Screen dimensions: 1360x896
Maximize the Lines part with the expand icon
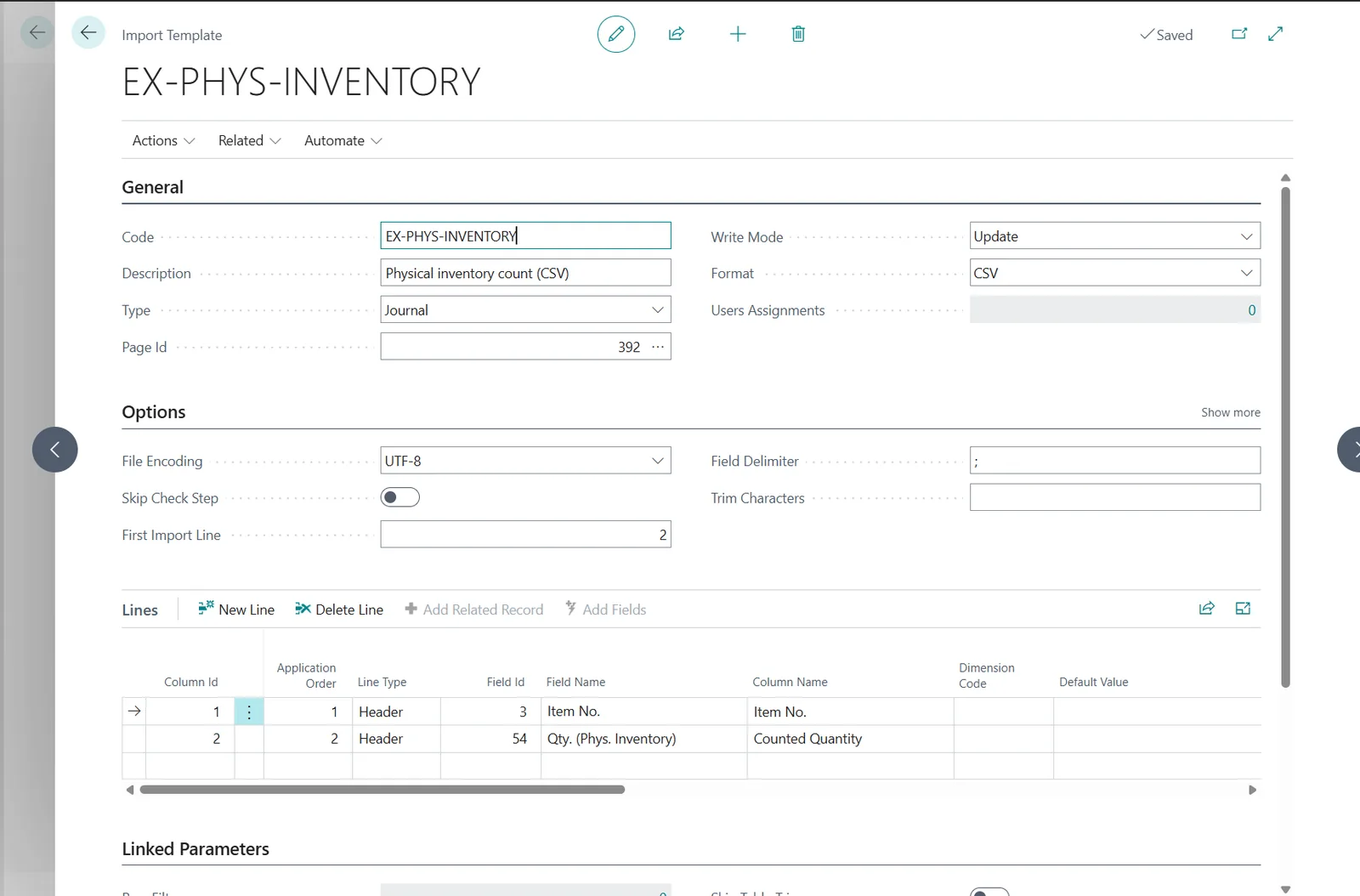[x=1243, y=609]
